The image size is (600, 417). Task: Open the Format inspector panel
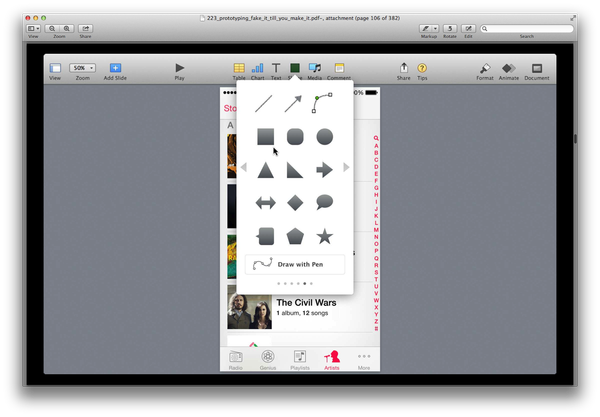pyautogui.click(x=484, y=69)
